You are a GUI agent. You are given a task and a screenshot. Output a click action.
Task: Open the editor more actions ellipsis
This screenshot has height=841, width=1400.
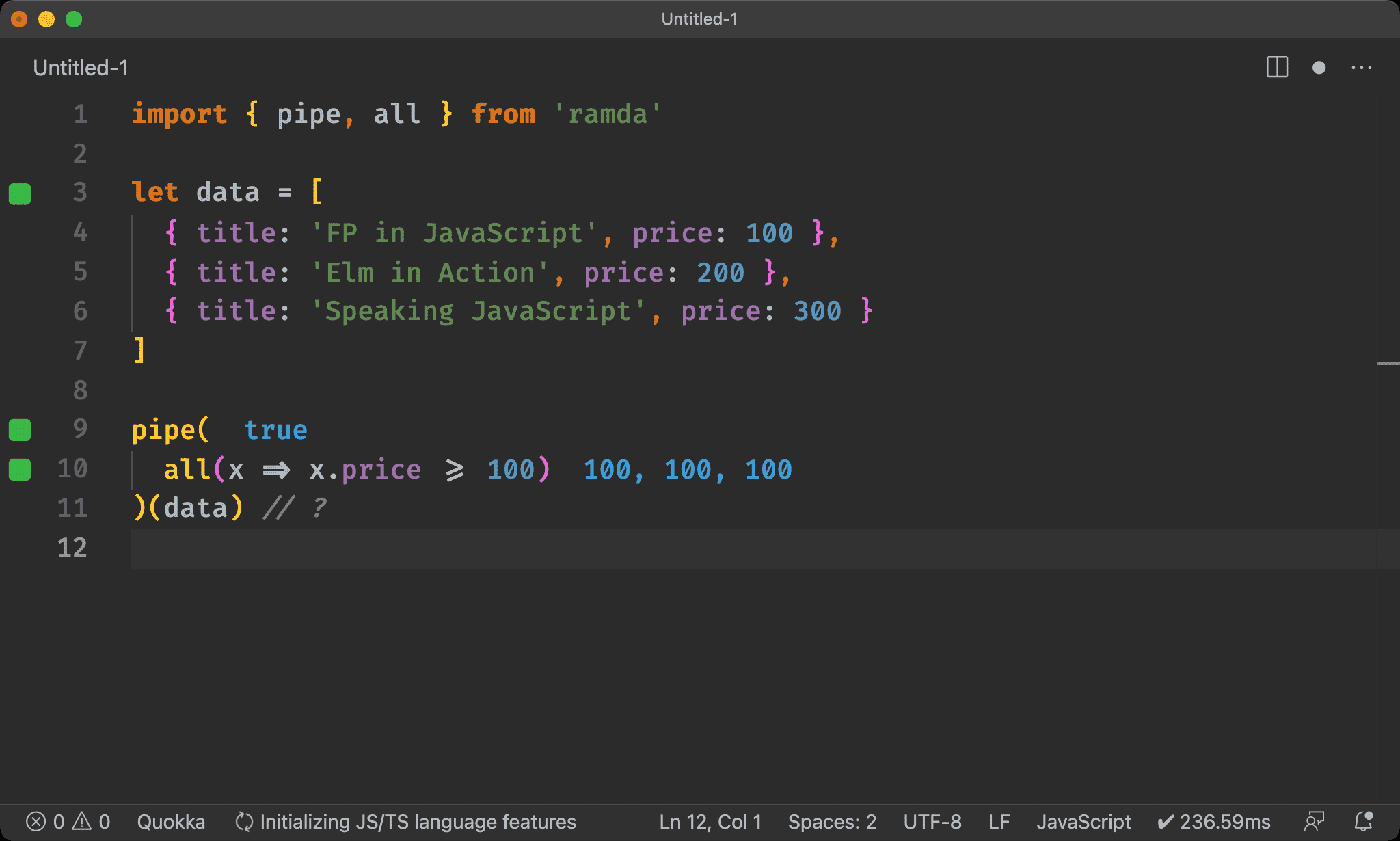(1361, 68)
